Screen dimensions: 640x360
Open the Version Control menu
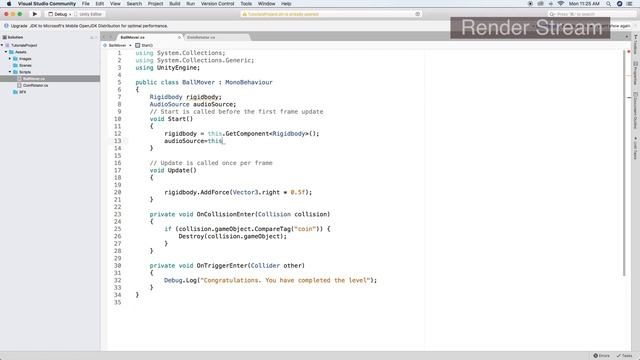point(218,3)
